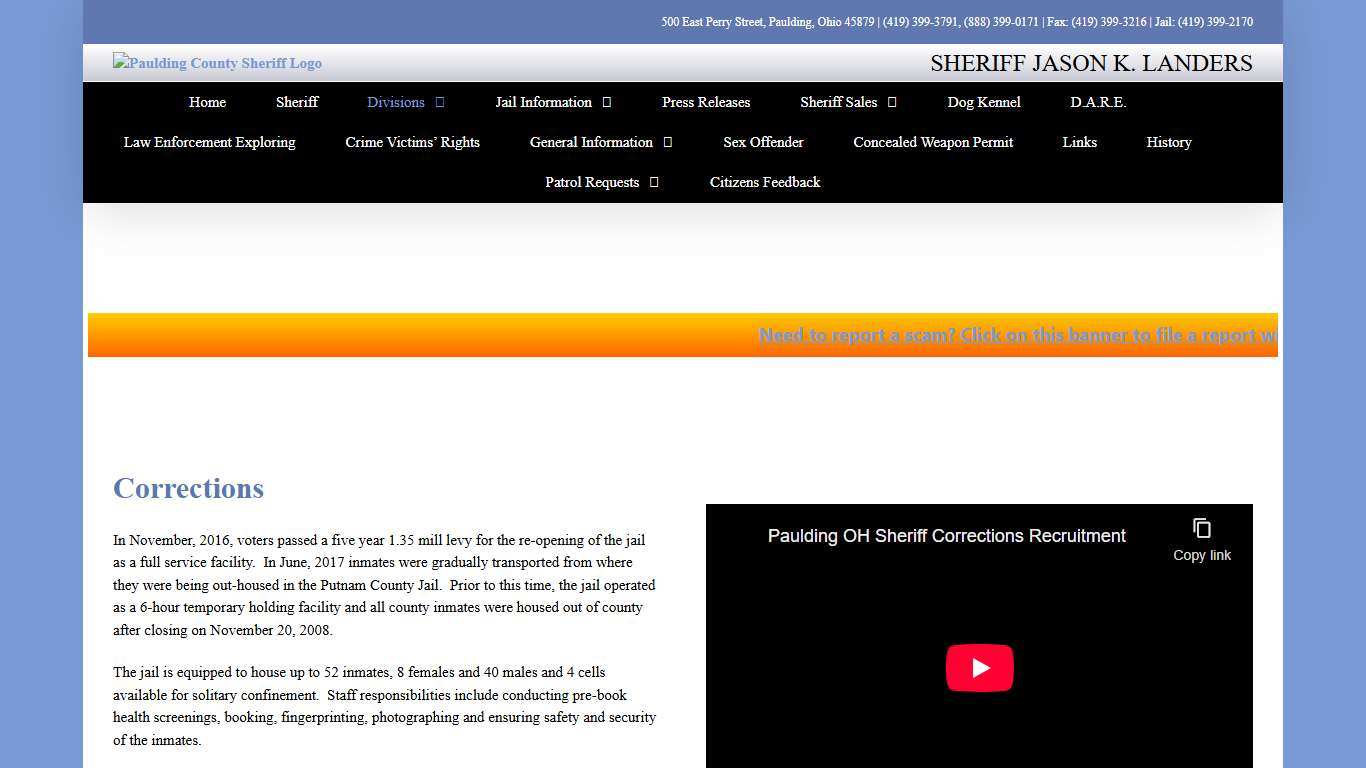Open the Home menu item
Image resolution: width=1366 pixels, height=768 pixels.
[x=207, y=102]
